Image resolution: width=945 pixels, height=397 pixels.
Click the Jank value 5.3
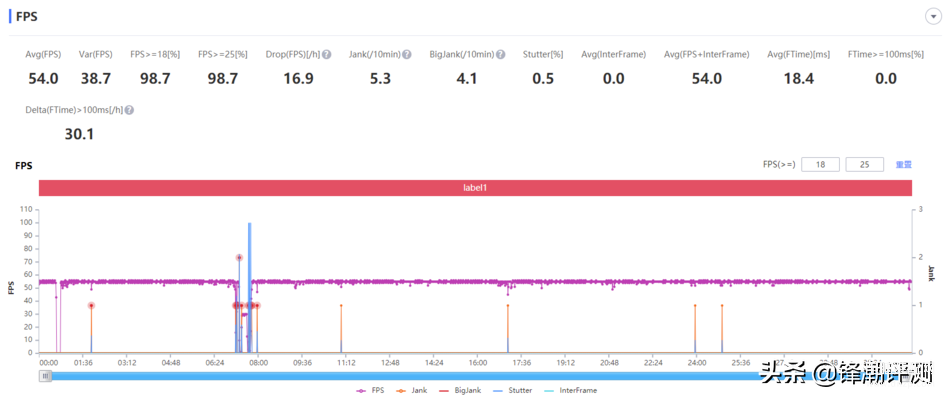(380, 78)
